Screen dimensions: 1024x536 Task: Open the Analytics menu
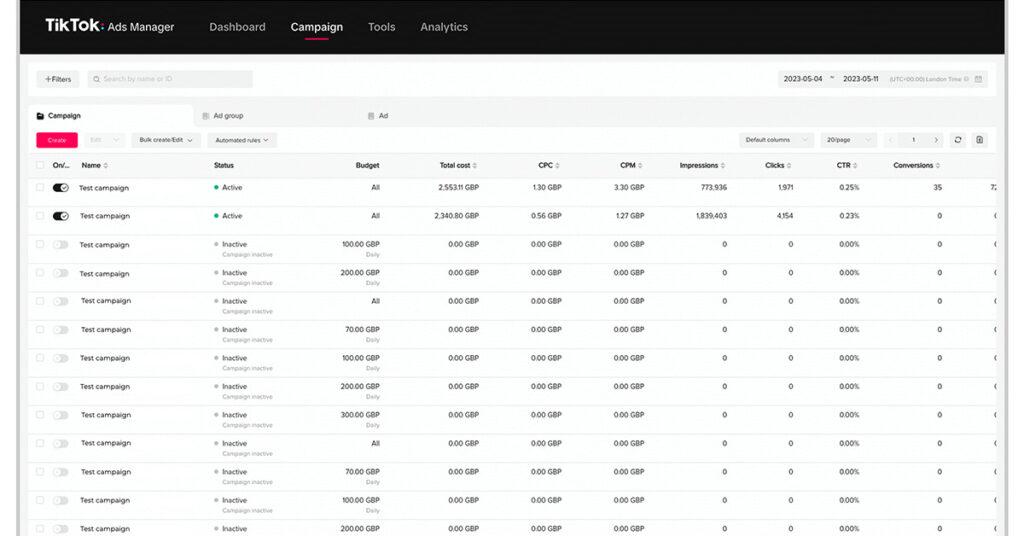tap(444, 27)
